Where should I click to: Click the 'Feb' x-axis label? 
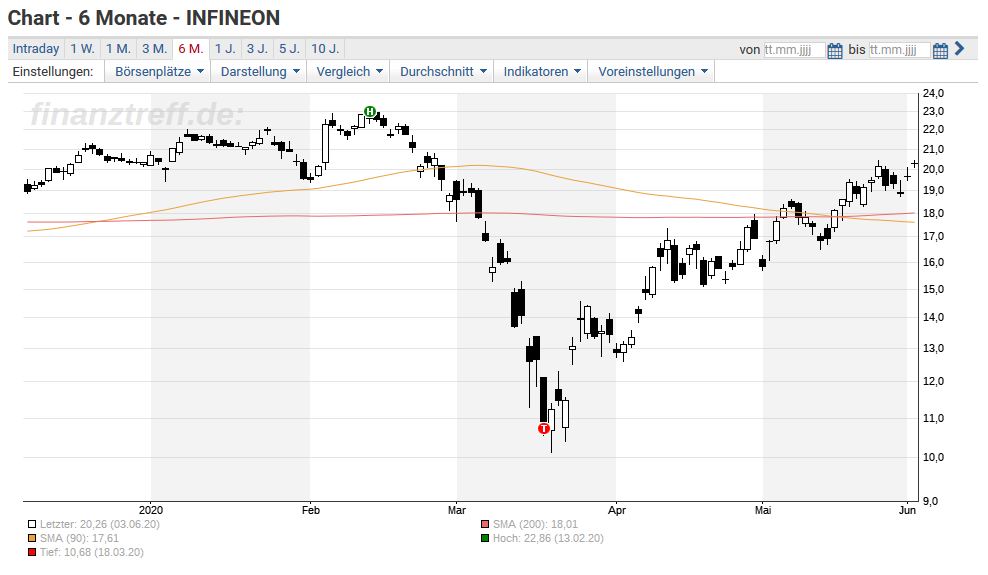(x=311, y=510)
